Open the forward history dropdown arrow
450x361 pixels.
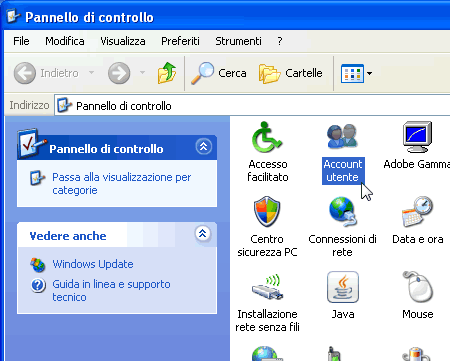tap(142, 72)
